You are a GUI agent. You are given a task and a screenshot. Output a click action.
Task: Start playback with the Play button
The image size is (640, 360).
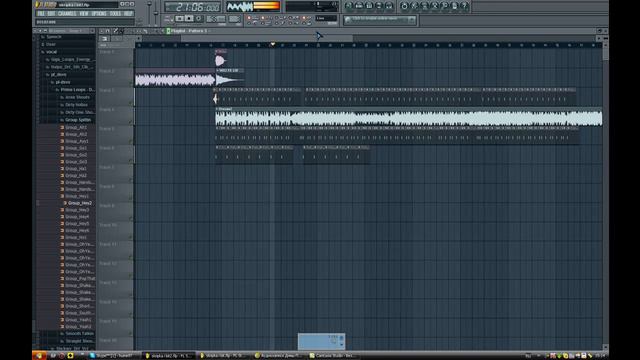180,18
